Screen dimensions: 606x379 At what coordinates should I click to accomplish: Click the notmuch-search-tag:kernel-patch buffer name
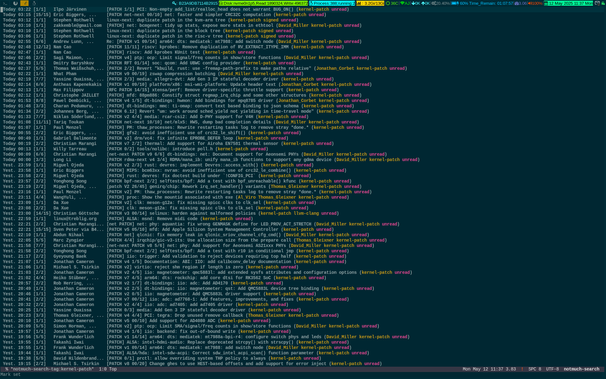point(52,369)
